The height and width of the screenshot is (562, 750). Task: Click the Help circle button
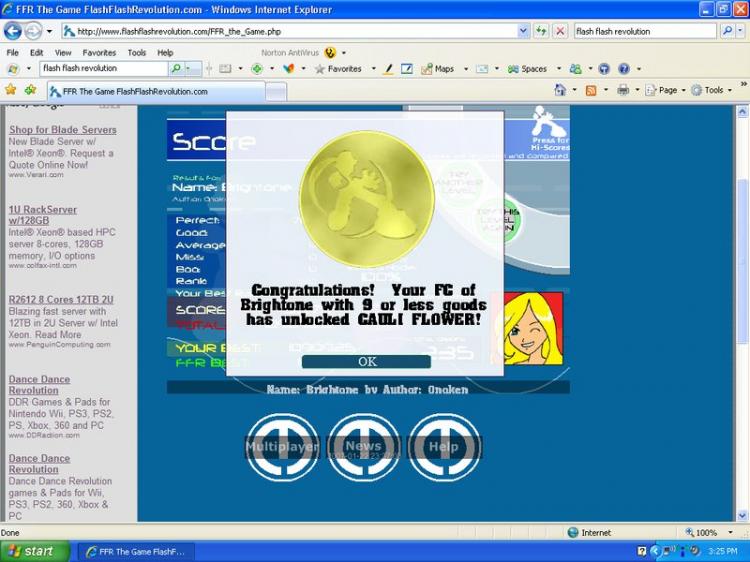tap(444, 446)
